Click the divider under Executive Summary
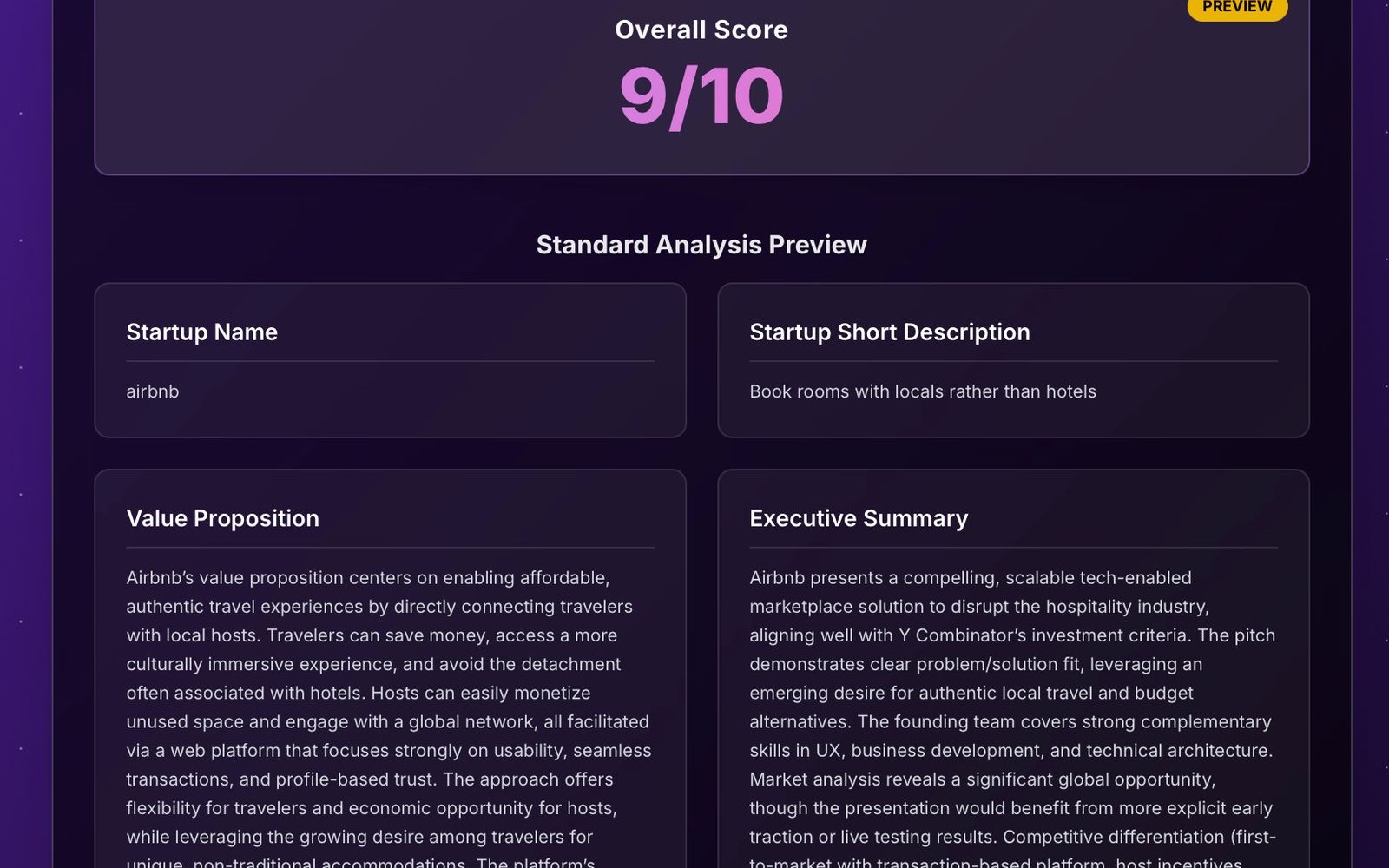The height and width of the screenshot is (868, 1389). point(1013,549)
